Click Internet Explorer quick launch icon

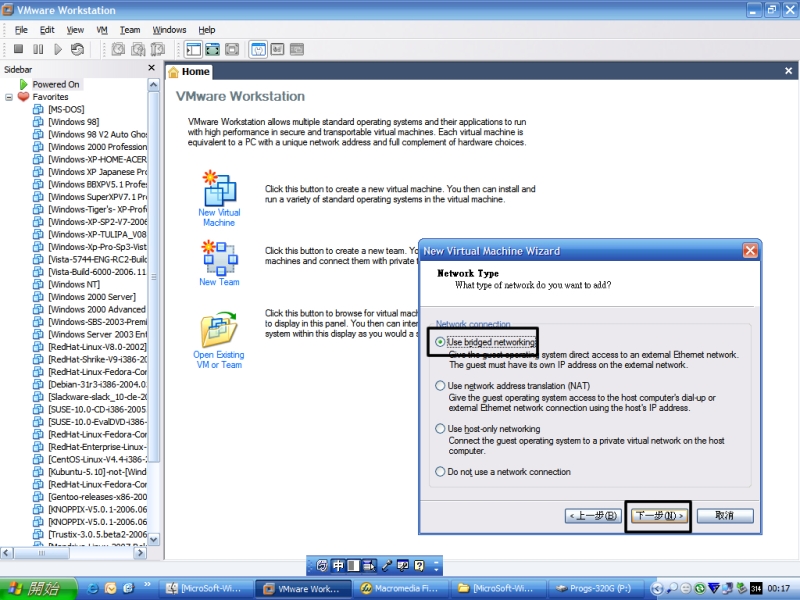(93, 588)
